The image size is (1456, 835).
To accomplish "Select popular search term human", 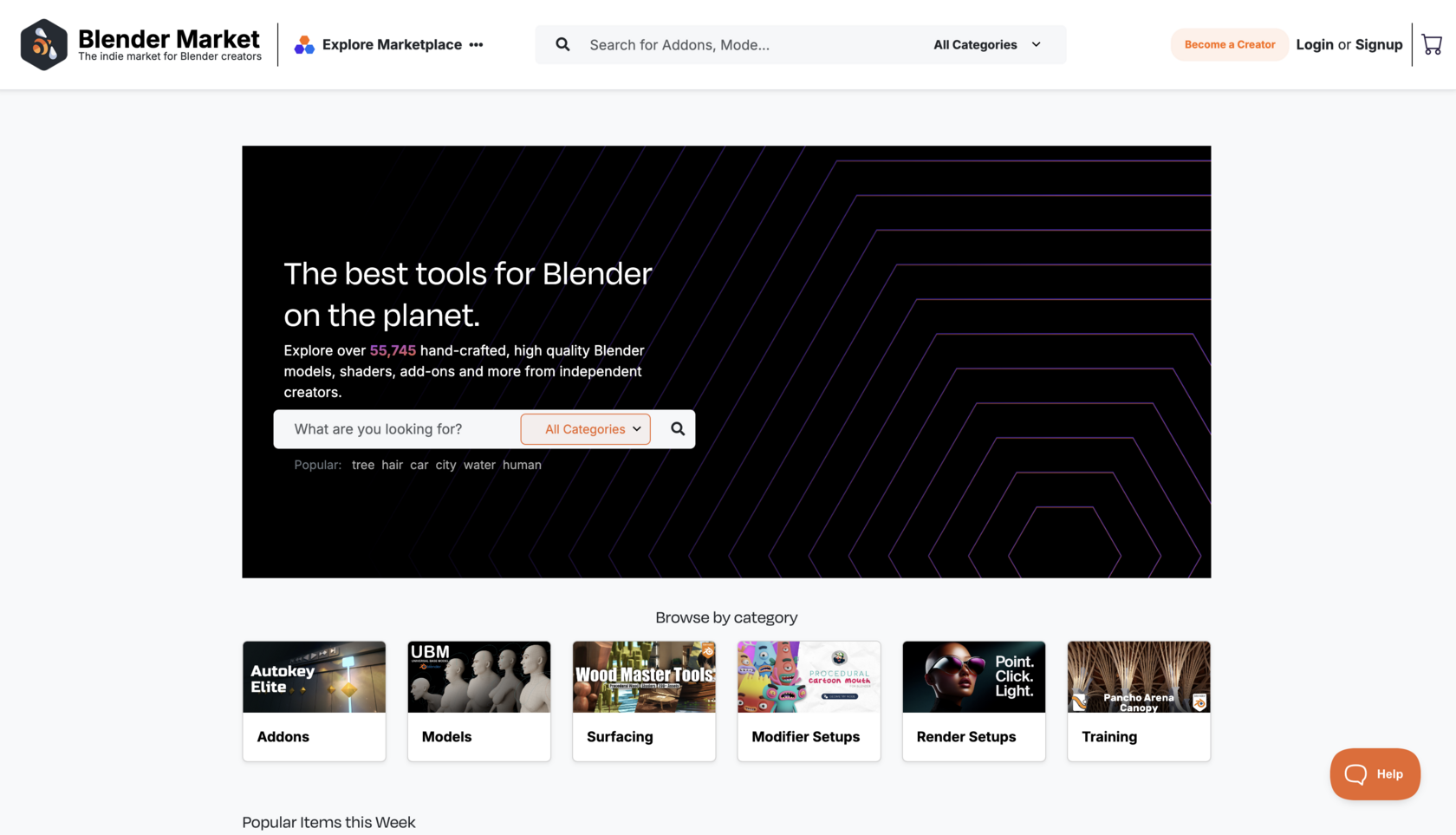I will click(x=522, y=466).
